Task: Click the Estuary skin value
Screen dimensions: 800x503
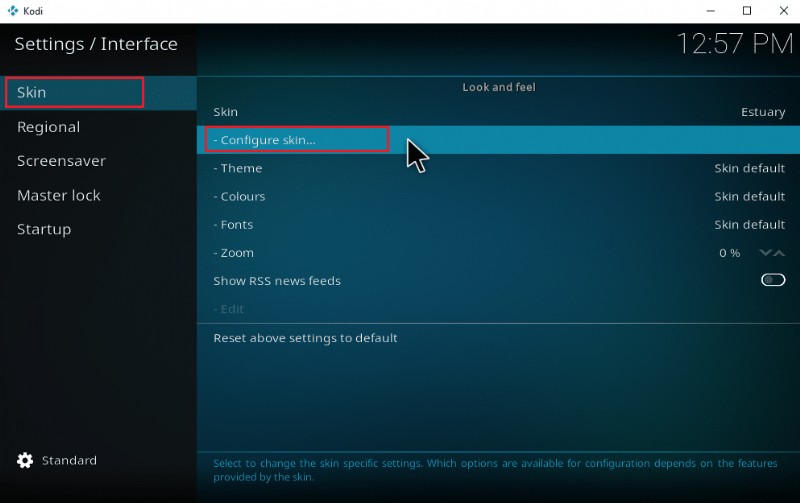Action: (x=763, y=112)
